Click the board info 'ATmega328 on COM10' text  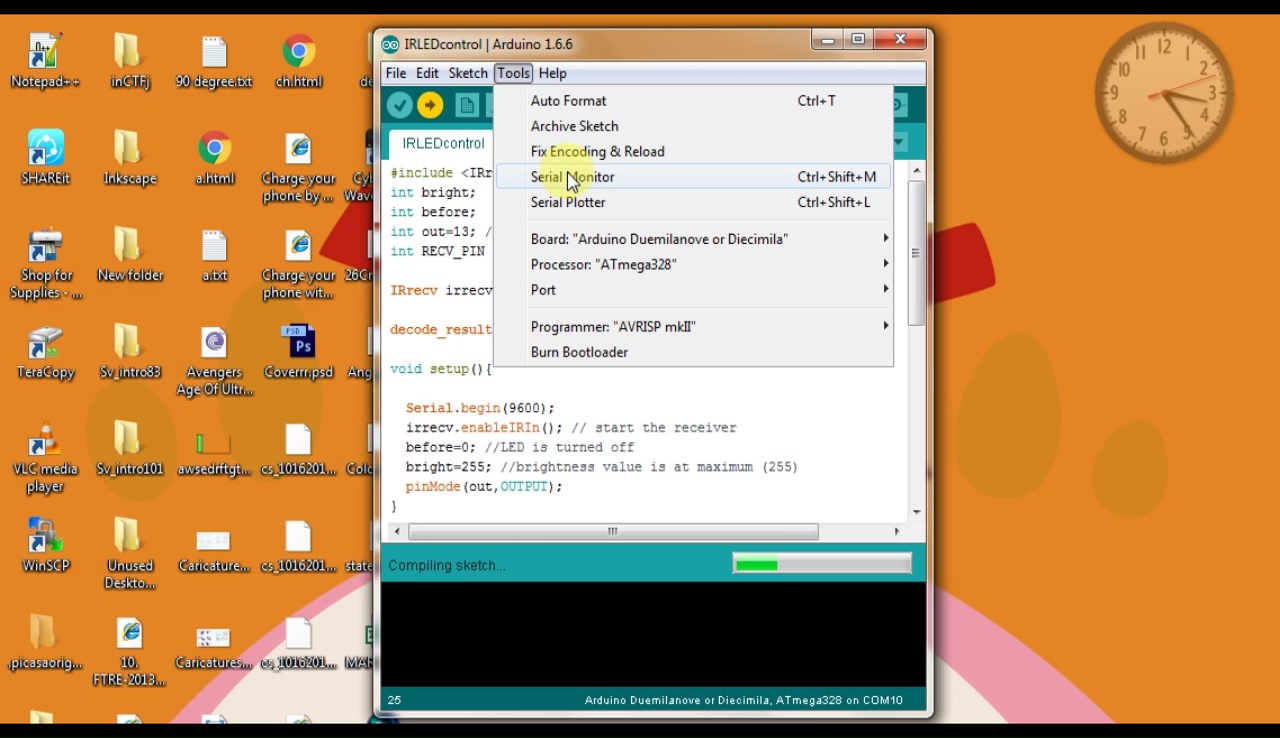point(839,700)
